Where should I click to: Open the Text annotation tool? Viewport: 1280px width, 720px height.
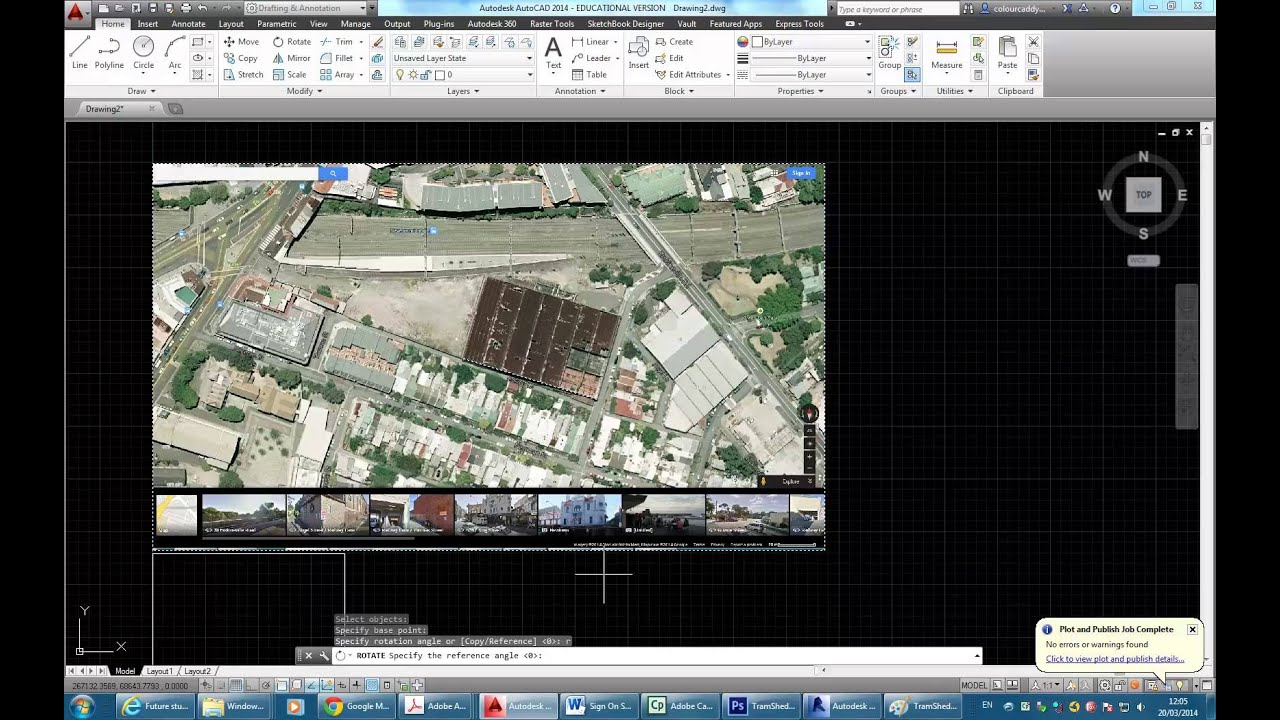point(553,53)
